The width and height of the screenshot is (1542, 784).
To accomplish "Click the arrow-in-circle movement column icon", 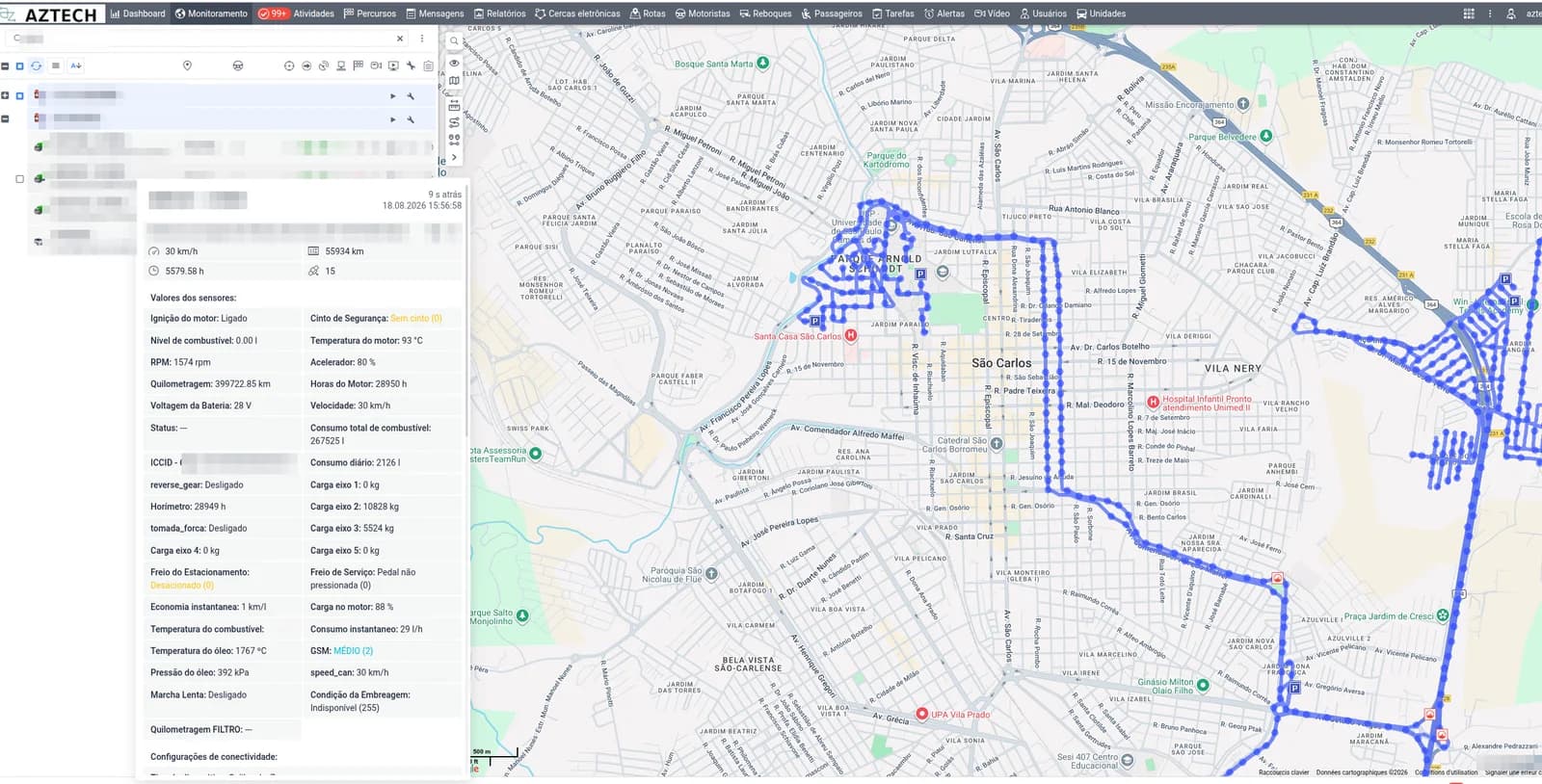I will (x=306, y=65).
